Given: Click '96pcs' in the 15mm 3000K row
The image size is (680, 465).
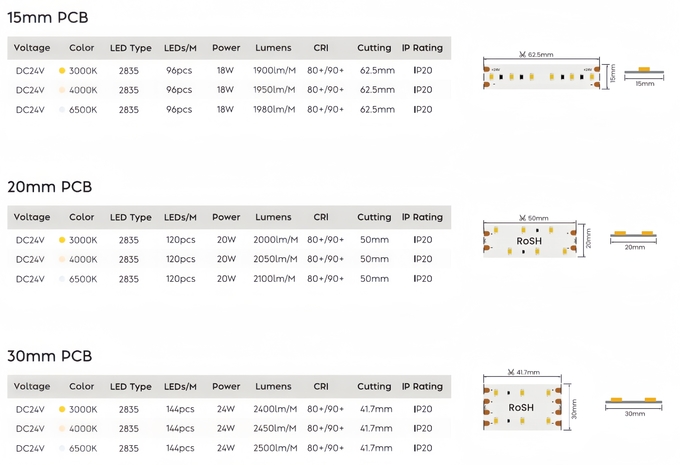Looking at the screenshot, I should 179,70.
